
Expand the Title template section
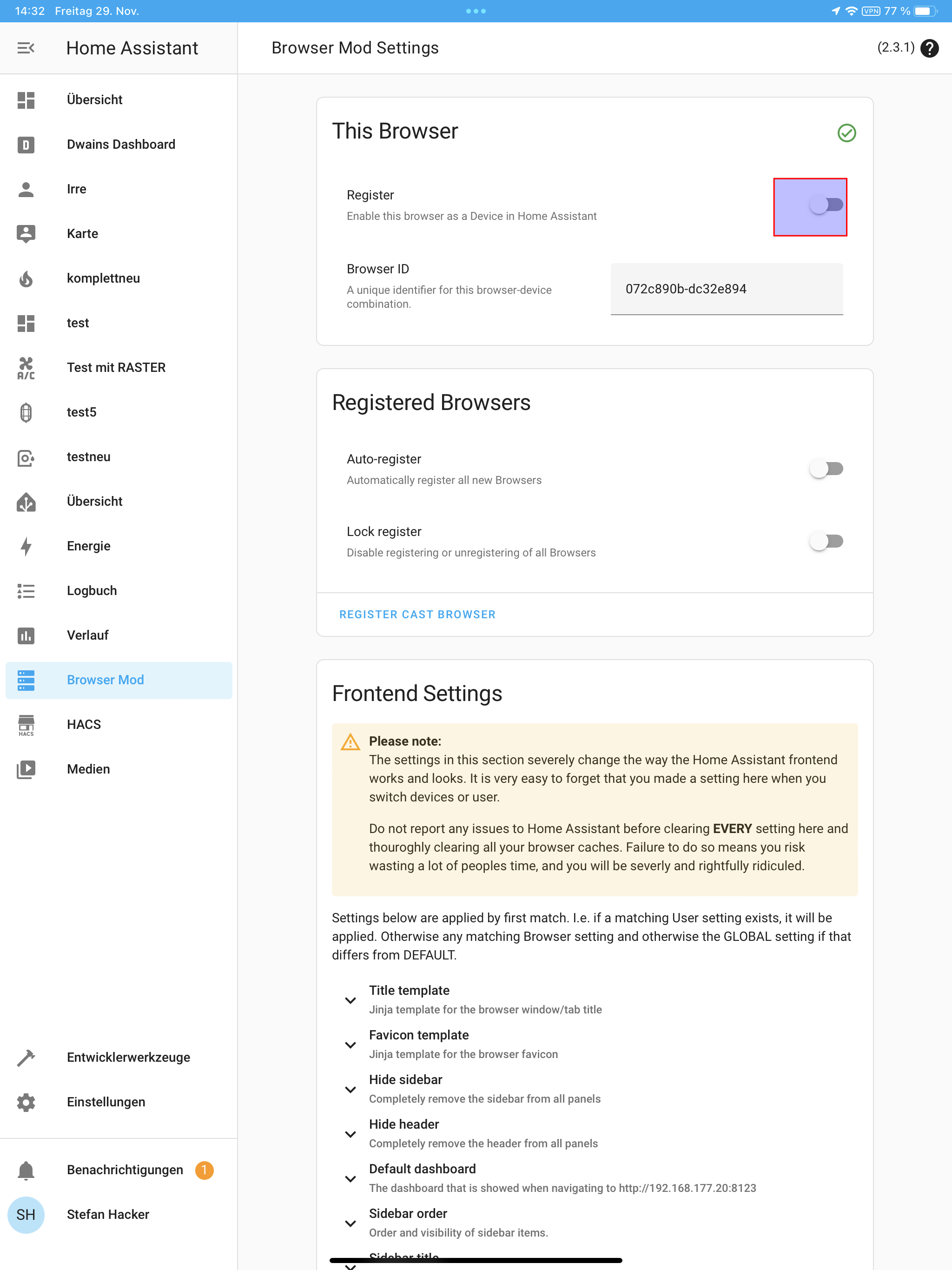(x=350, y=1000)
